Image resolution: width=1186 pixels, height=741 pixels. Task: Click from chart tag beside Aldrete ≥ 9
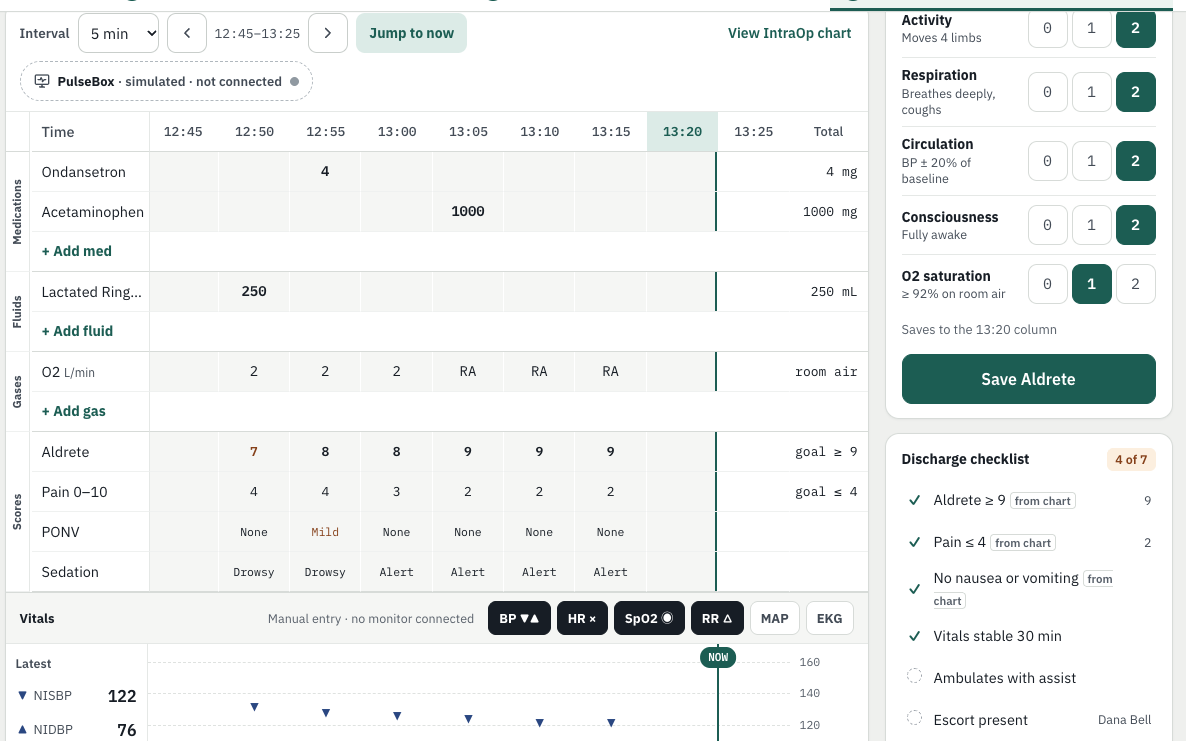coord(1043,501)
